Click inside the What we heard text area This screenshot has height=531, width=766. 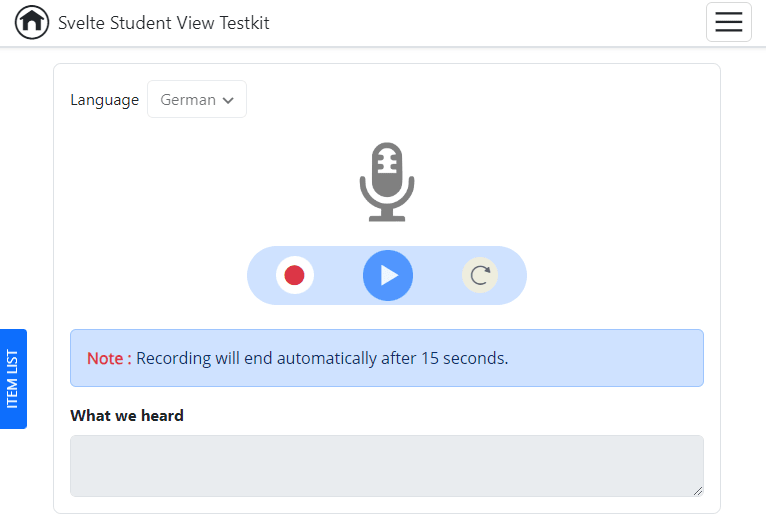click(x=386, y=465)
